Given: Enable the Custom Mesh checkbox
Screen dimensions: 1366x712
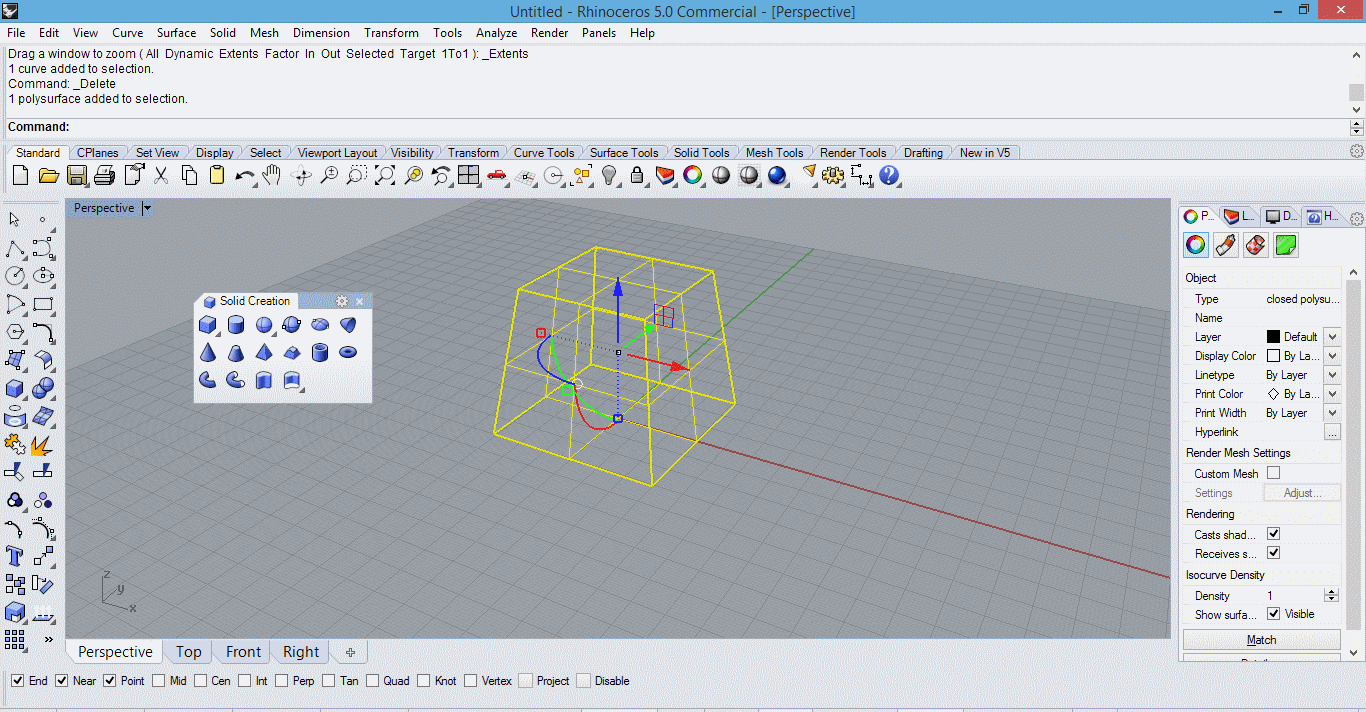Looking at the screenshot, I should (x=1273, y=473).
